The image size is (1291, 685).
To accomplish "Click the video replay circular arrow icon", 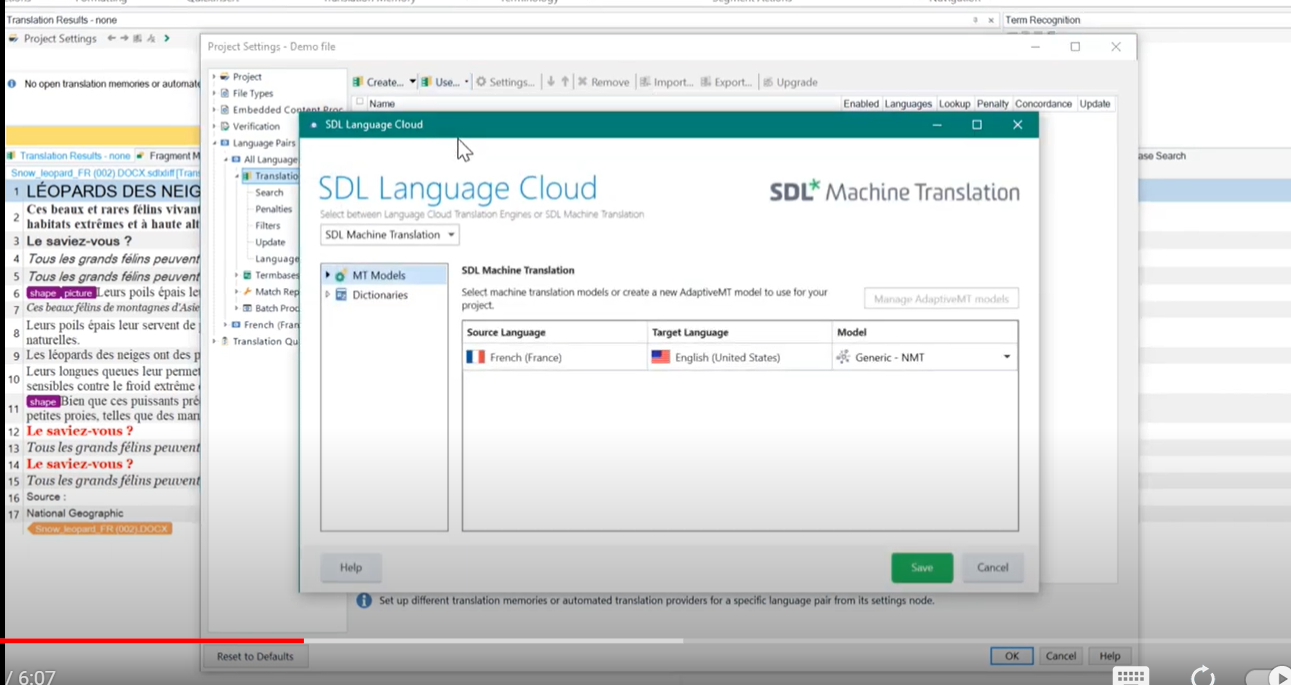I will point(1203,677).
